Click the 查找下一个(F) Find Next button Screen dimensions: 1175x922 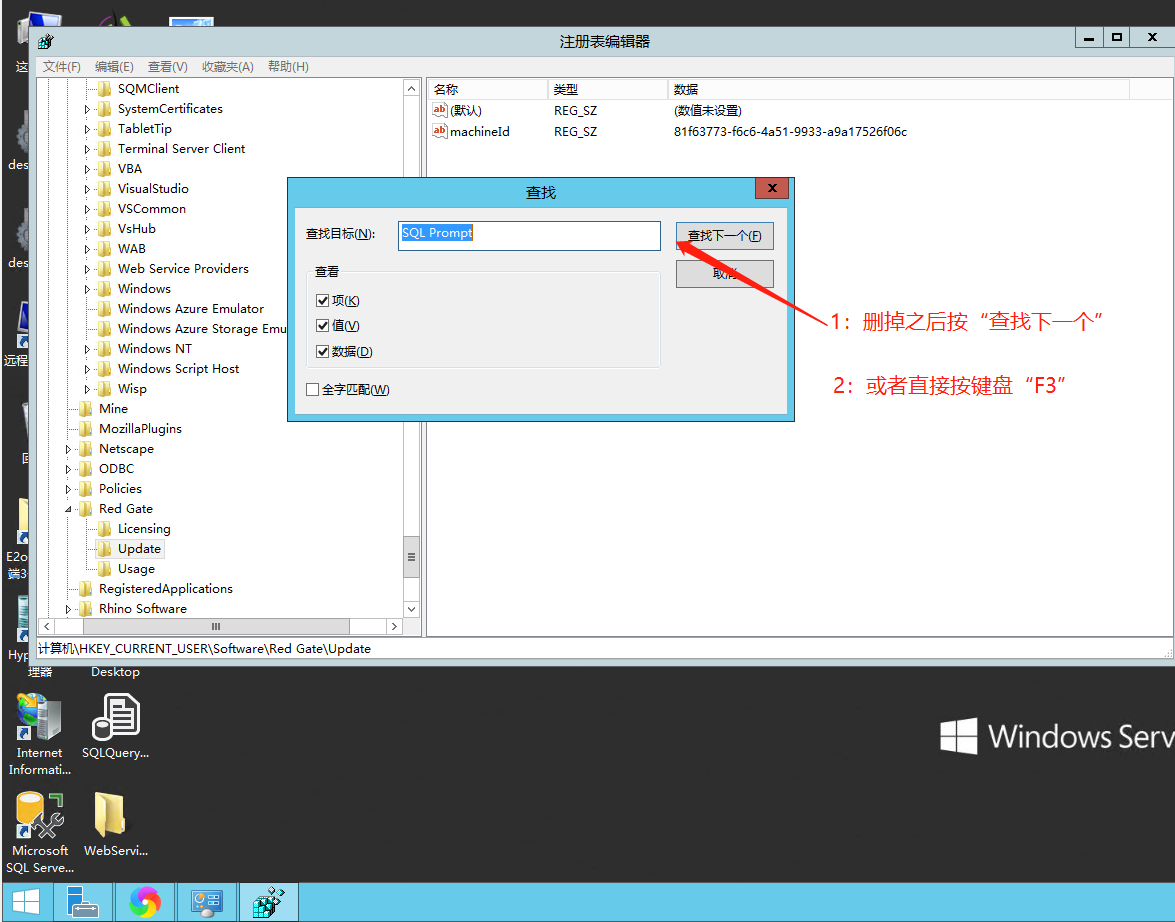(x=725, y=236)
